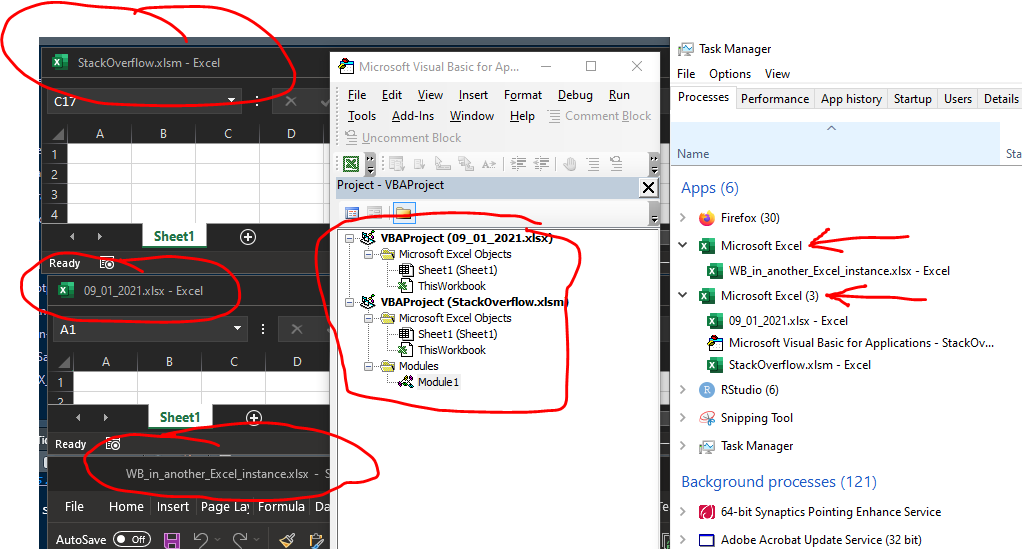Open the View menu in Visual Basic editor

(430, 95)
